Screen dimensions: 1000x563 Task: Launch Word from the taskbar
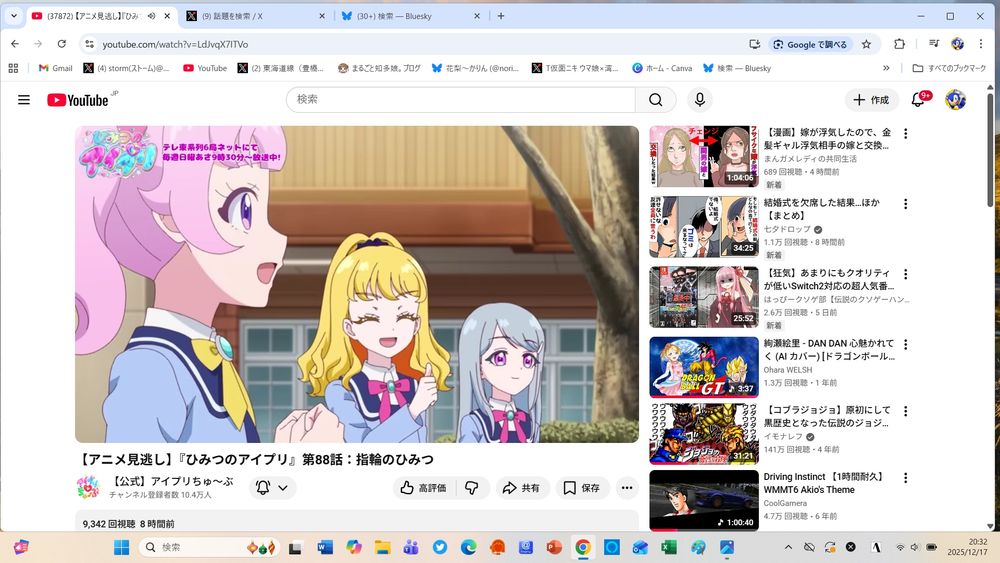coord(325,547)
